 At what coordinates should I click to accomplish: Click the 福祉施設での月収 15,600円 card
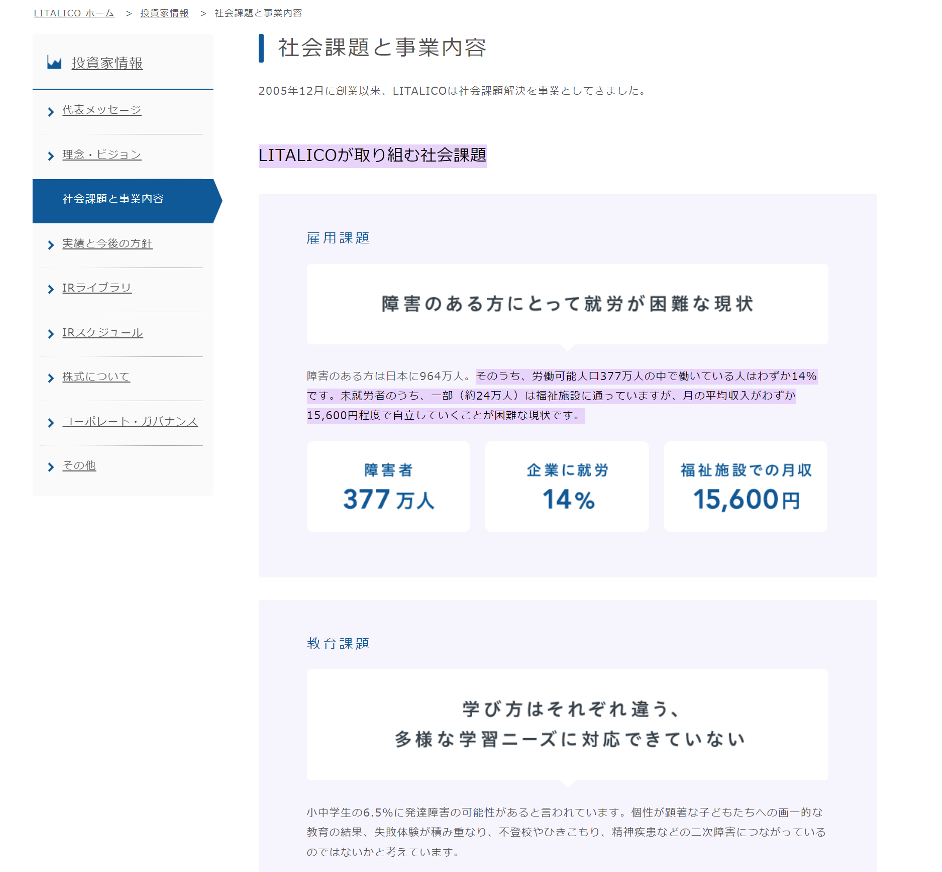[745, 487]
